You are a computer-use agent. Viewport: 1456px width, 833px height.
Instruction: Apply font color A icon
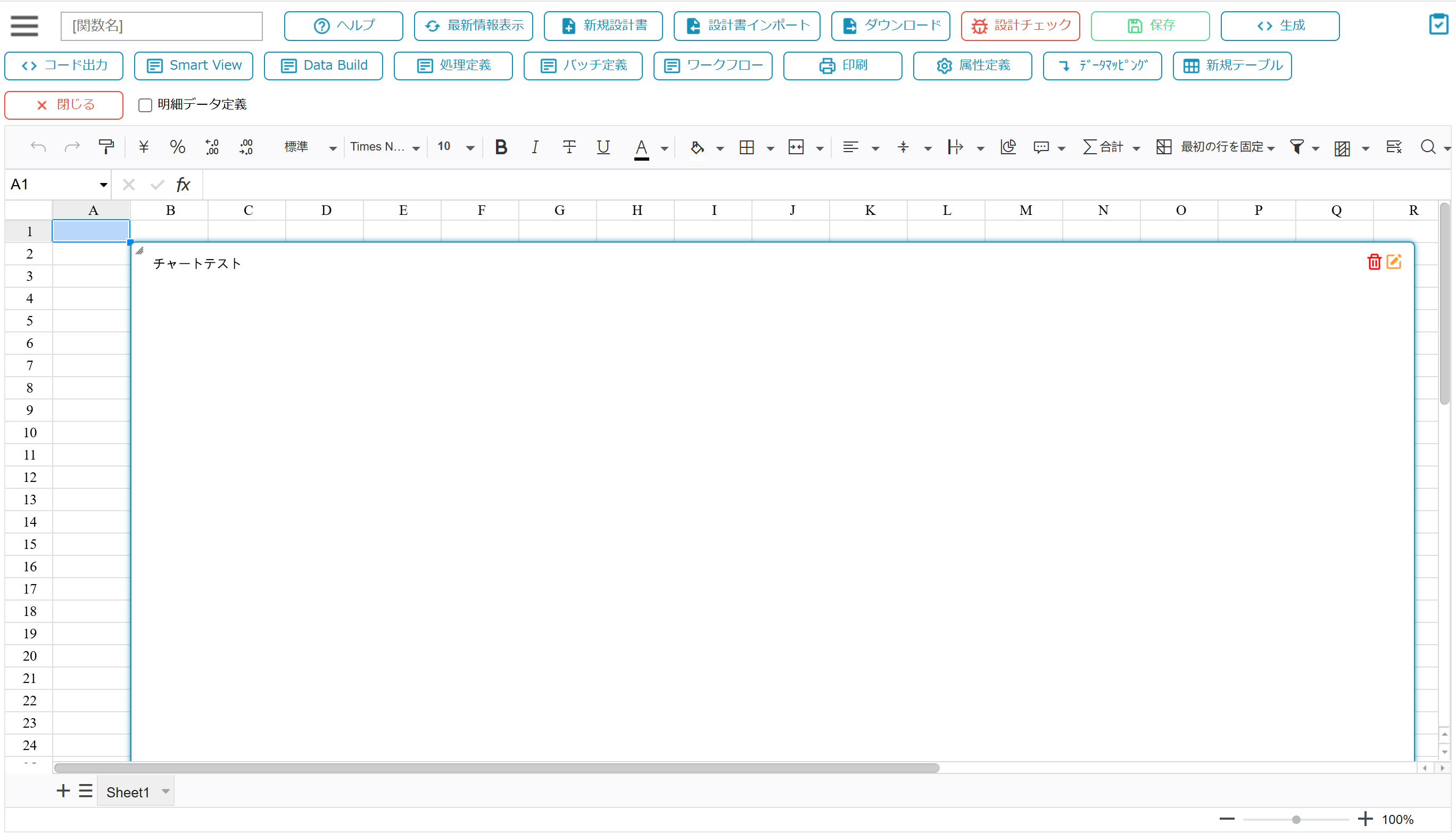642,149
